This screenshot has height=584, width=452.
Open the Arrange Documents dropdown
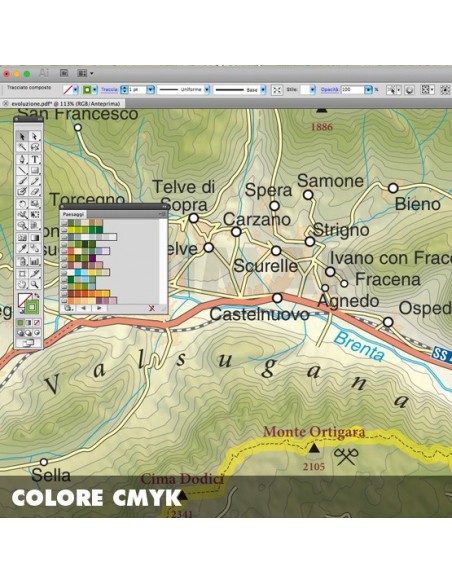[x=85, y=73]
